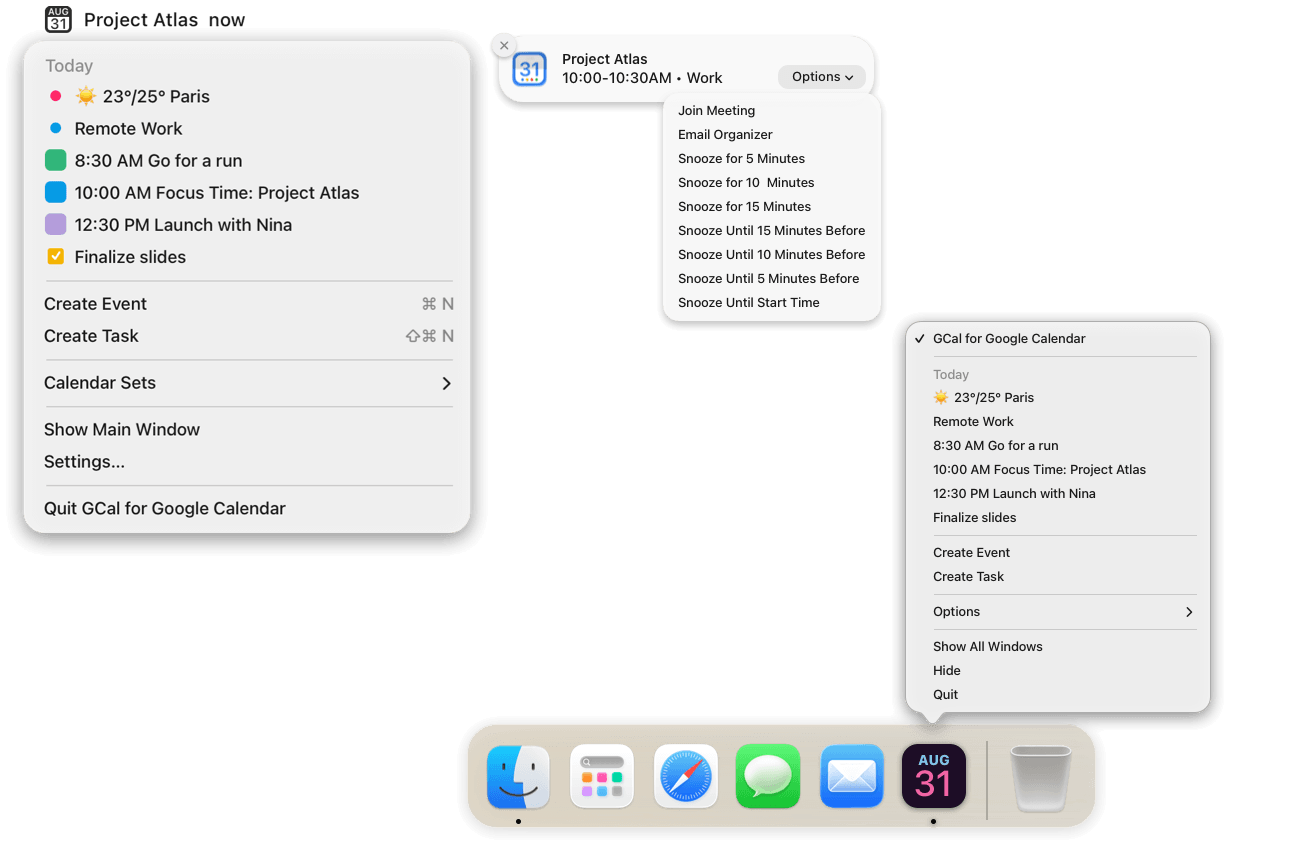Open Messages from the Dock
This screenshot has height=844, width=1300.
coord(768,777)
